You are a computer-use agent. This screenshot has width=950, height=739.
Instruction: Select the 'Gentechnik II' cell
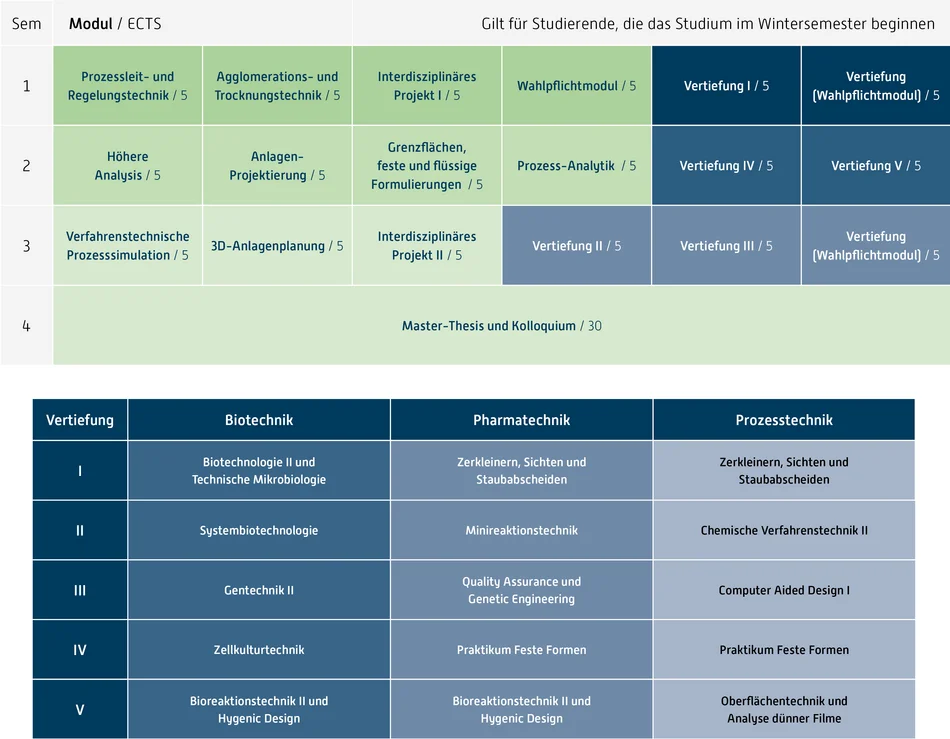coord(259,590)
